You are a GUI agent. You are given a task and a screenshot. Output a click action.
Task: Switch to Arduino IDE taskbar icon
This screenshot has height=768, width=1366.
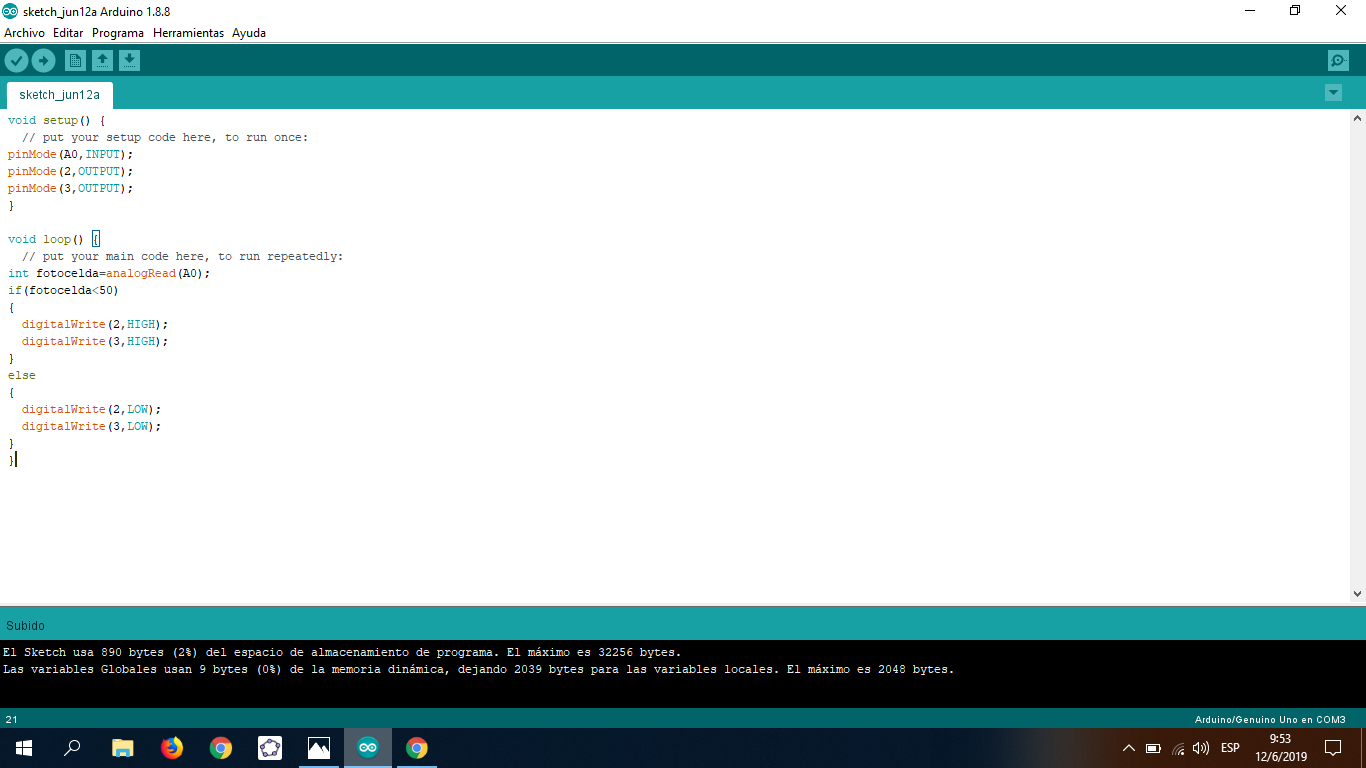point(368,748)
